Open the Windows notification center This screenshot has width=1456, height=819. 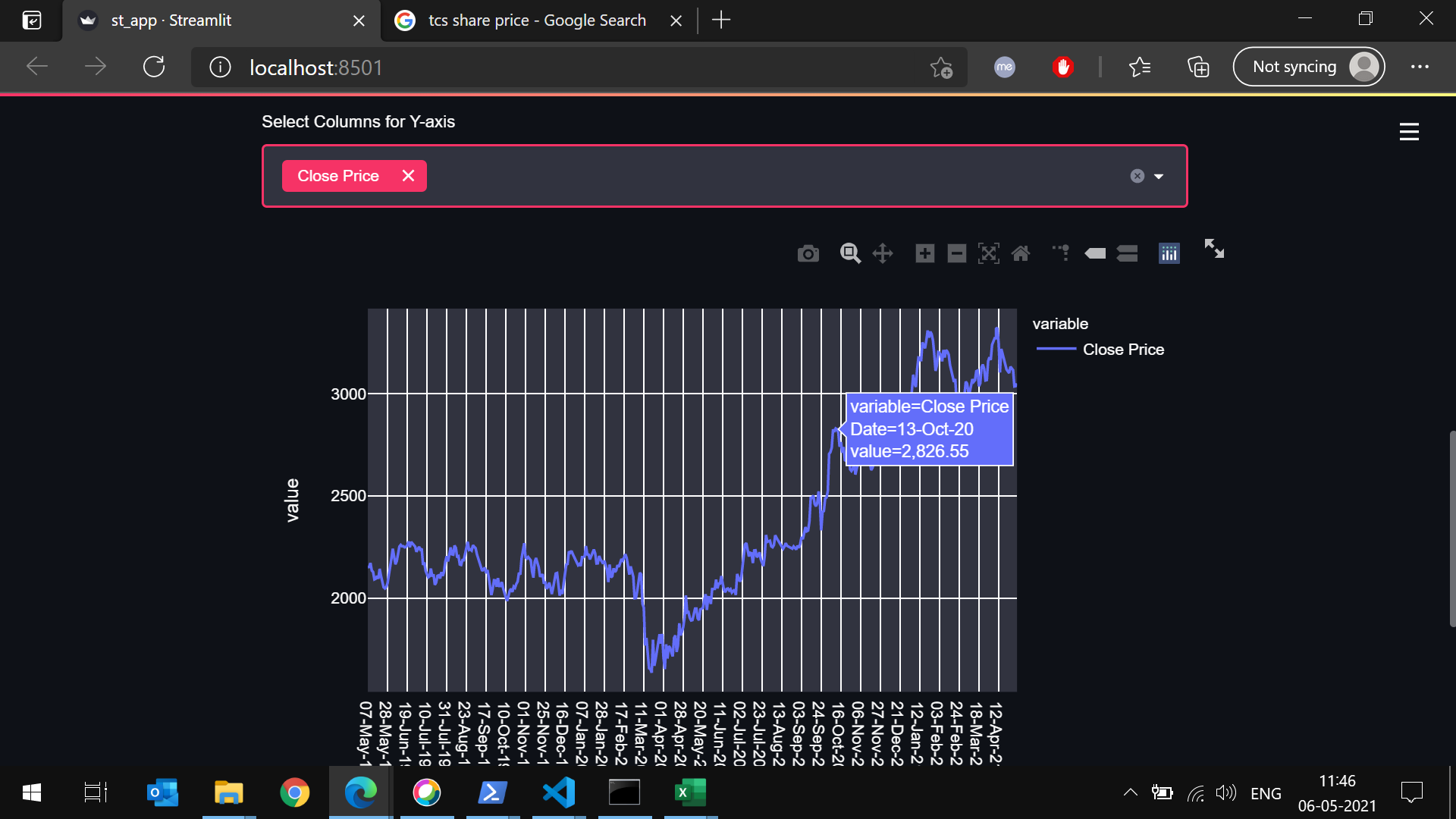click(x=1411, y=793)
